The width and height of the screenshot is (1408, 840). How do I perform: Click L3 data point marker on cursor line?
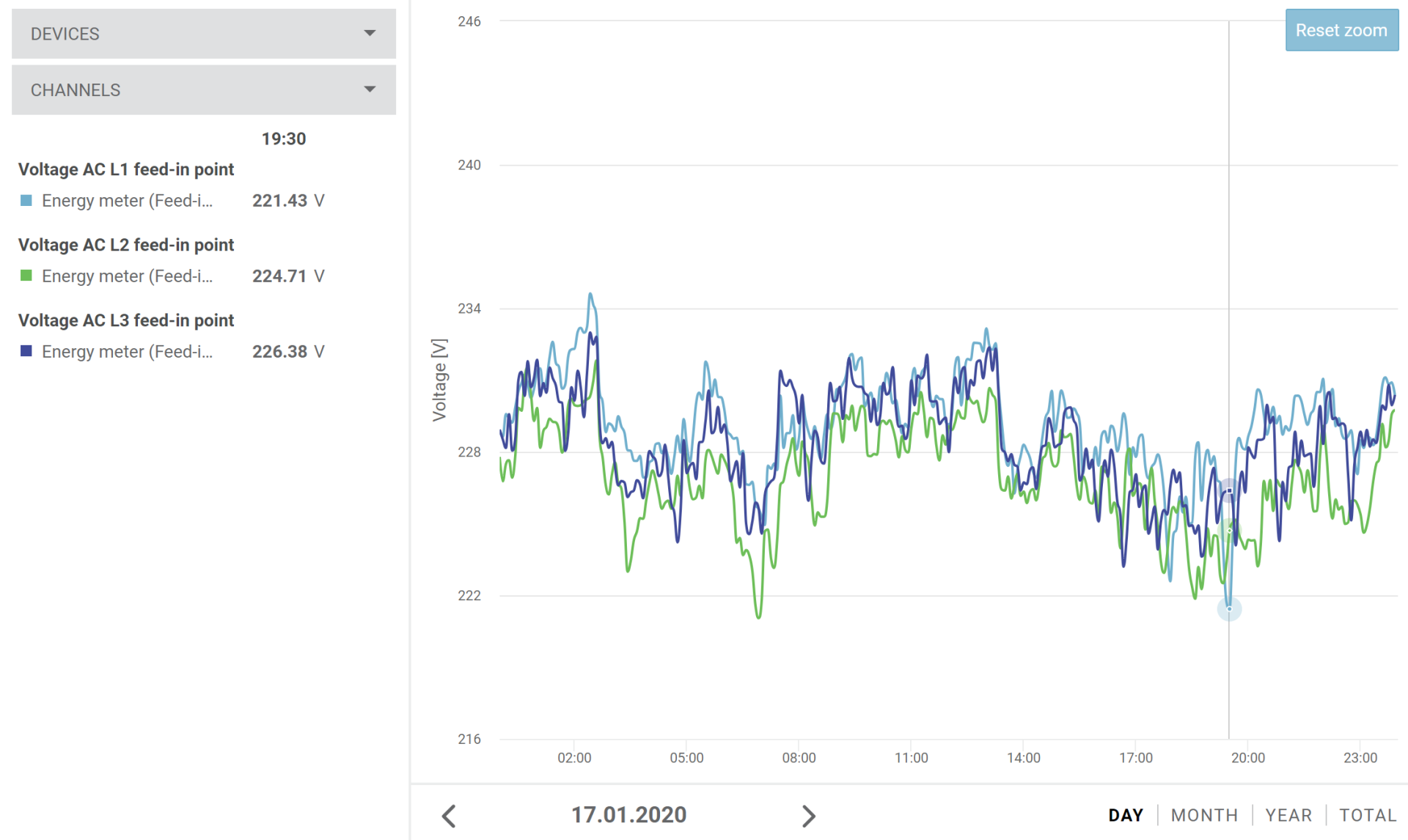click(x=1229, y=490)
